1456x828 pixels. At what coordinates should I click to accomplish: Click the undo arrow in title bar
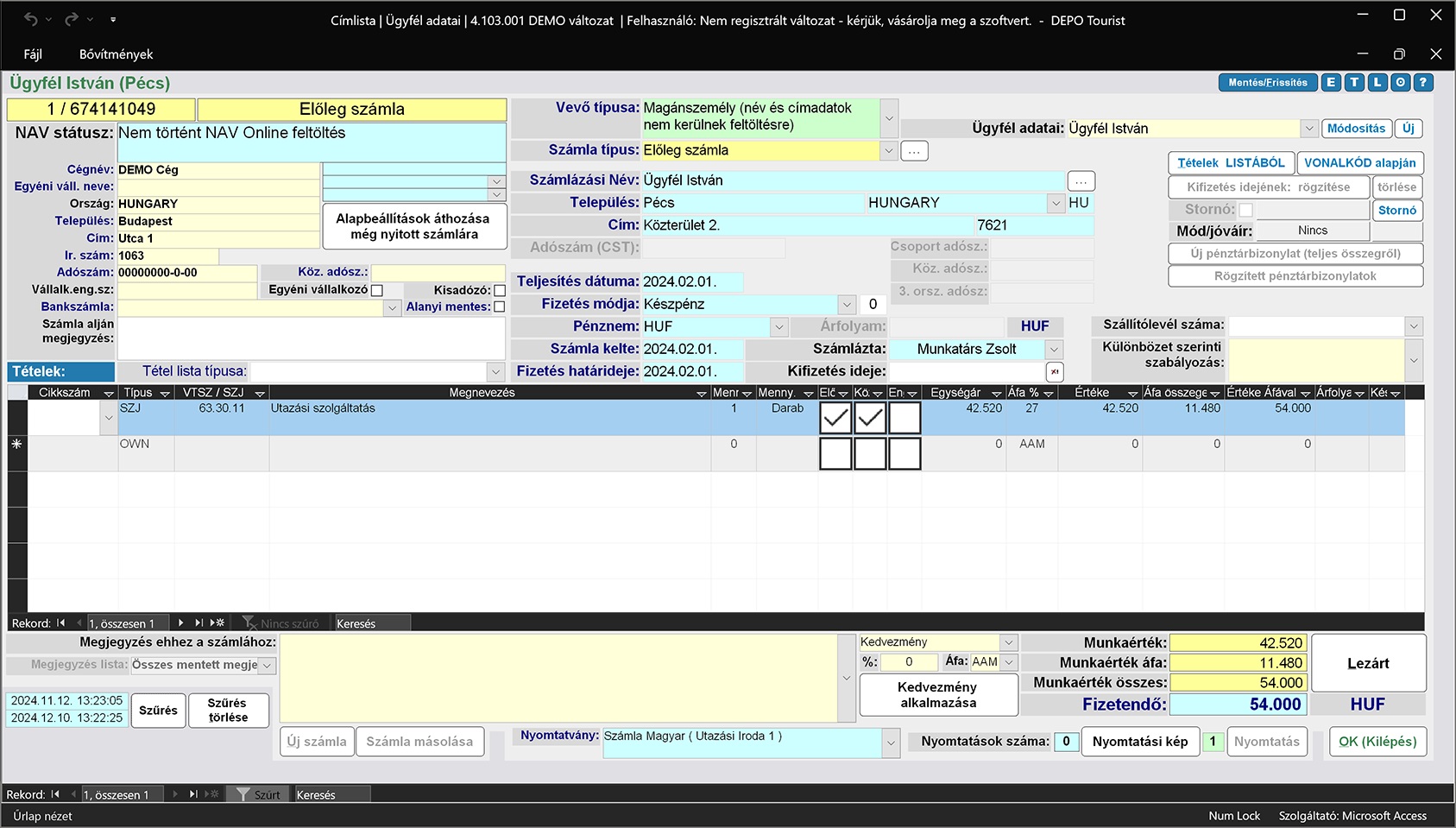point(31,19)
